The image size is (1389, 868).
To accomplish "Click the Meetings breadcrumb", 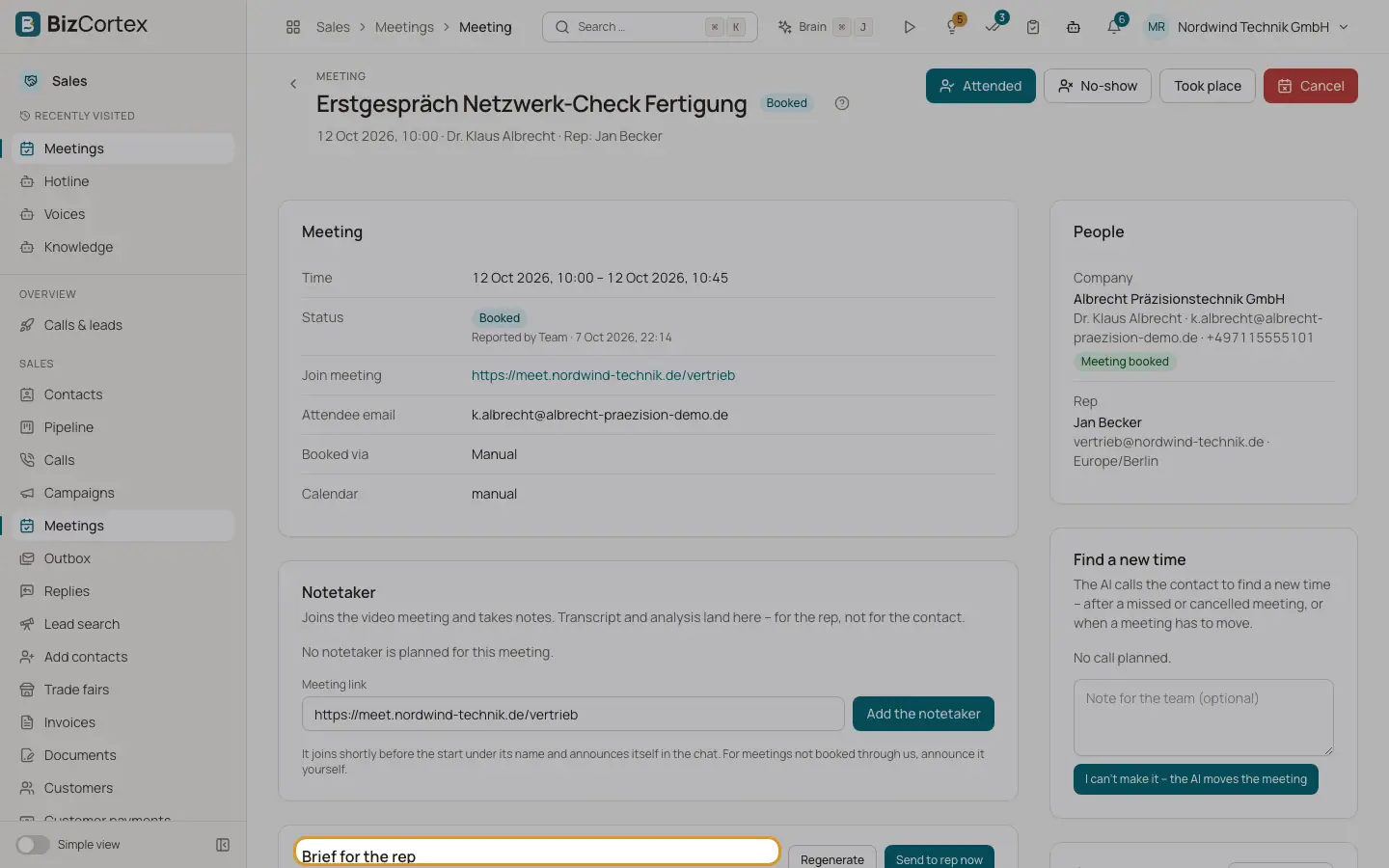I will click(x=404, y=27).
